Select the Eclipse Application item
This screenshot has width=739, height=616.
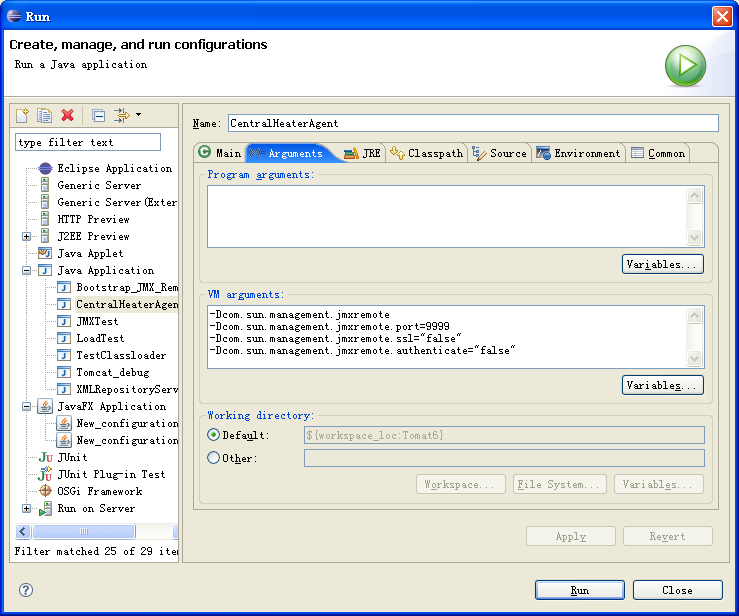[114, 168]
